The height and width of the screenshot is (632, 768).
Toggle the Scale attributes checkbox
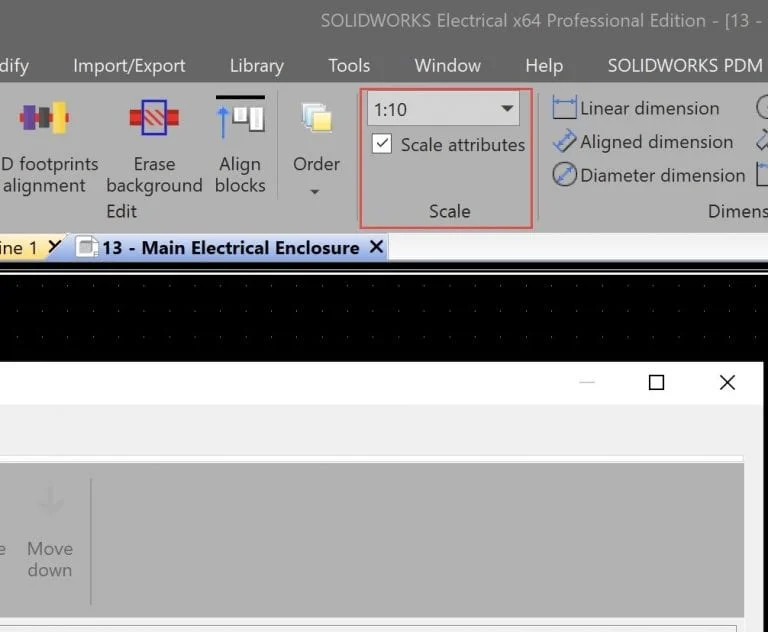tap(381, 144)
